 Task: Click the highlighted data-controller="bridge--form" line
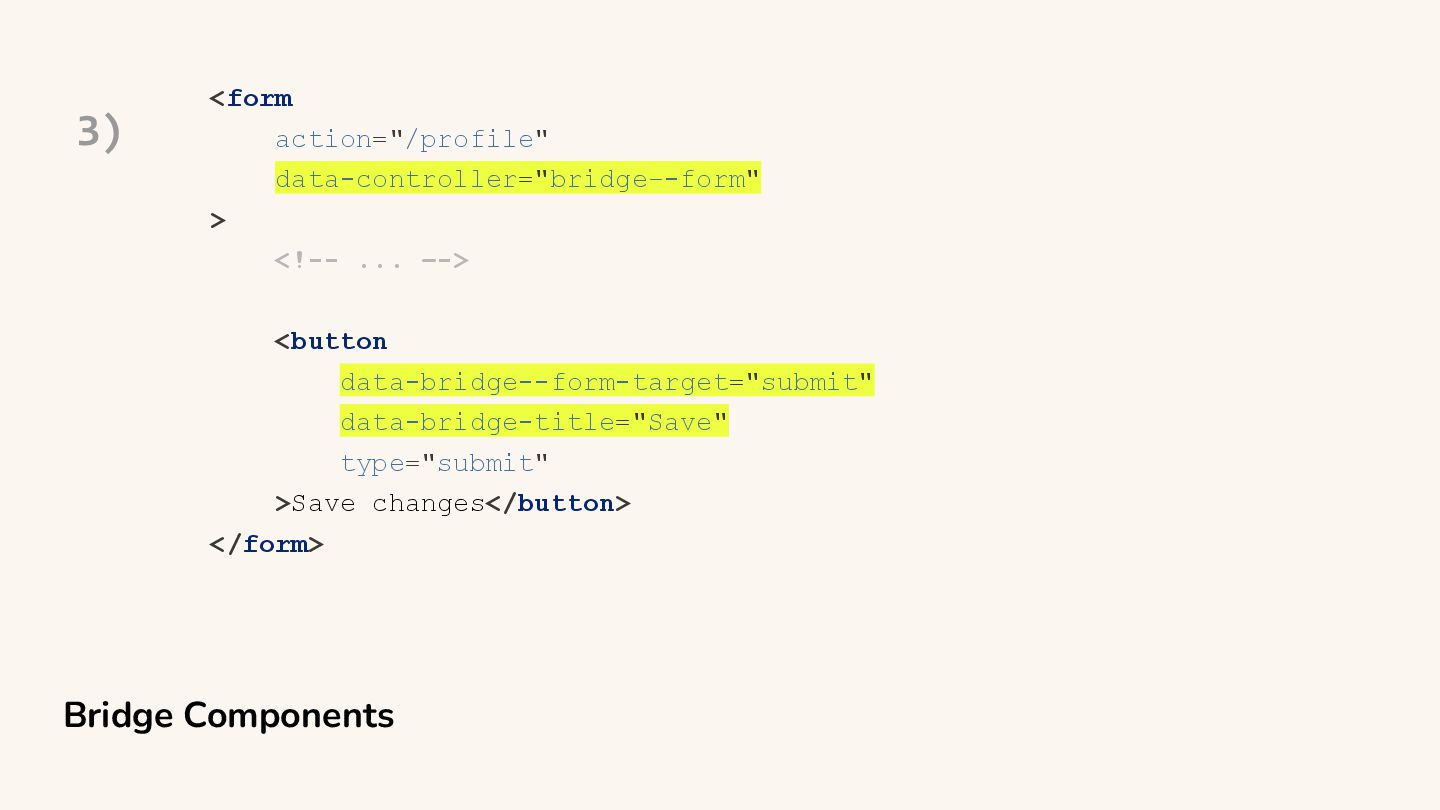(518, 178)
